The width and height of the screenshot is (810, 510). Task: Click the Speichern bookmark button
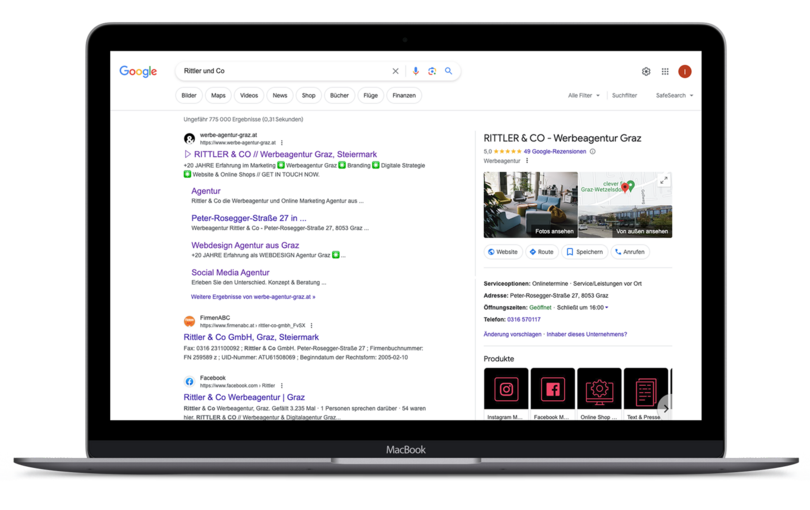click(584, 252)
